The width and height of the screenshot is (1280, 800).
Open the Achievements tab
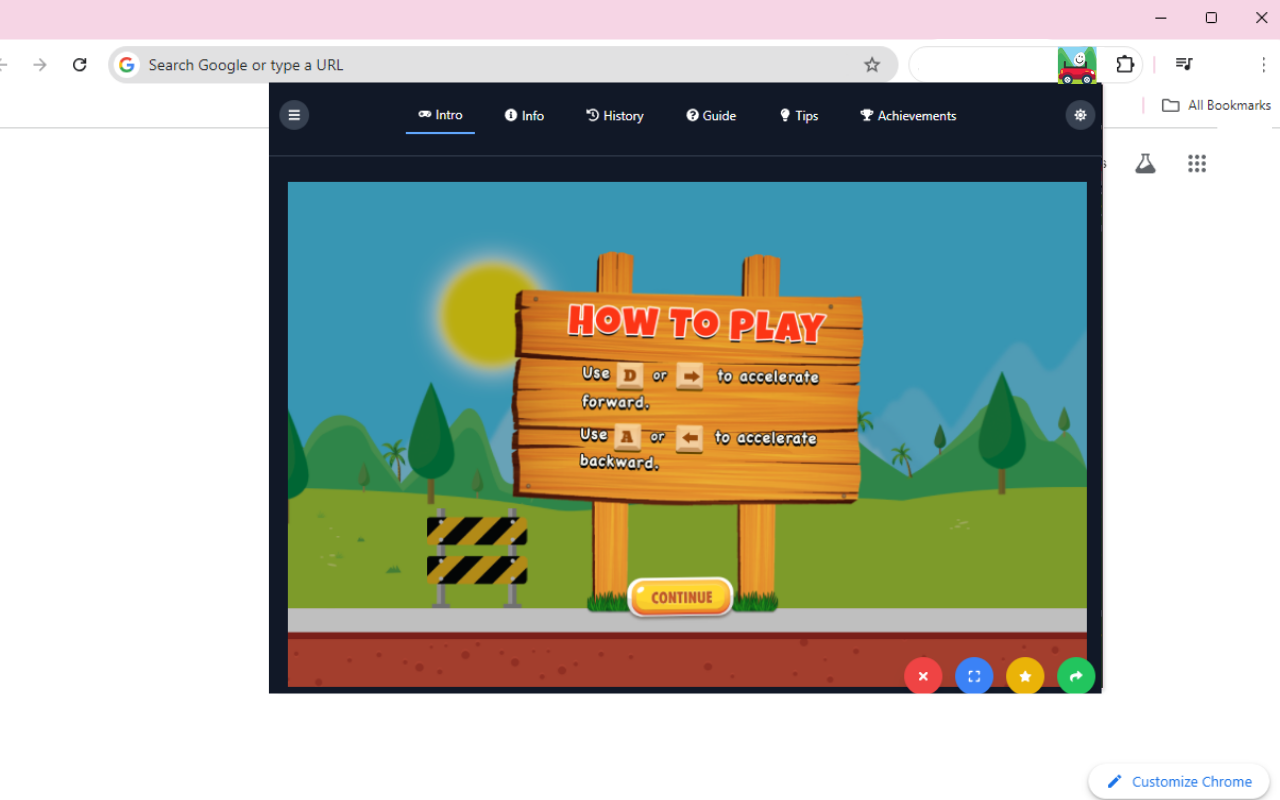coord(908,116)
